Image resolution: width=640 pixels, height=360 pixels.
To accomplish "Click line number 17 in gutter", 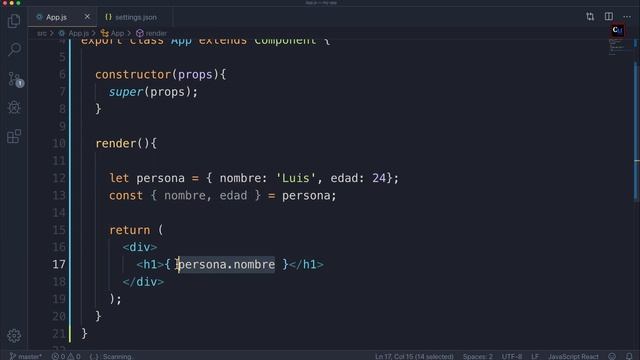I will click(59, 264).
